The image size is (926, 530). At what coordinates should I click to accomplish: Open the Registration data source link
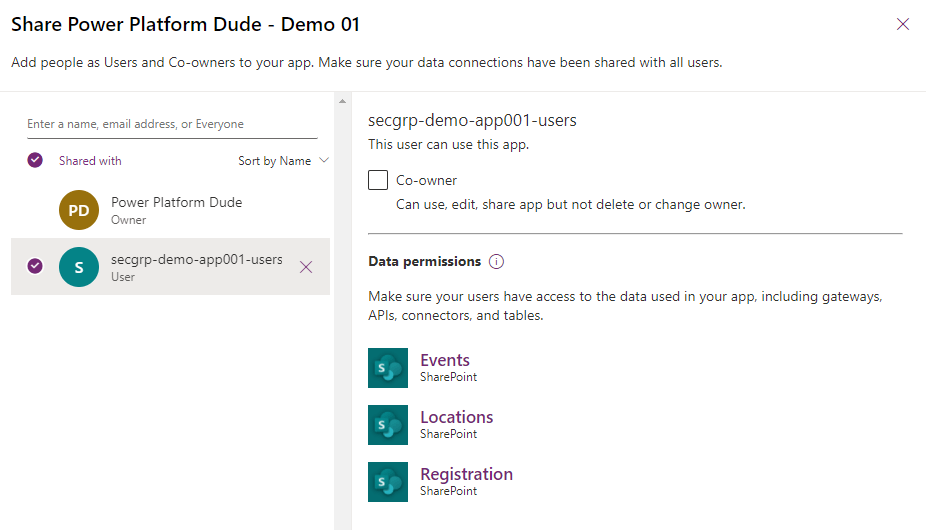466,474
